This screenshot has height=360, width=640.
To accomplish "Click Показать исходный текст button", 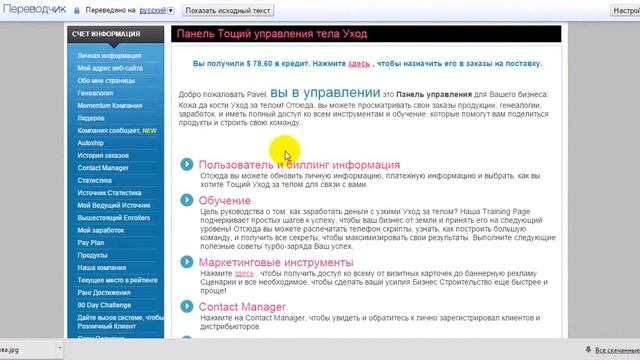I will pyautogui.click(x=228, y=11).
